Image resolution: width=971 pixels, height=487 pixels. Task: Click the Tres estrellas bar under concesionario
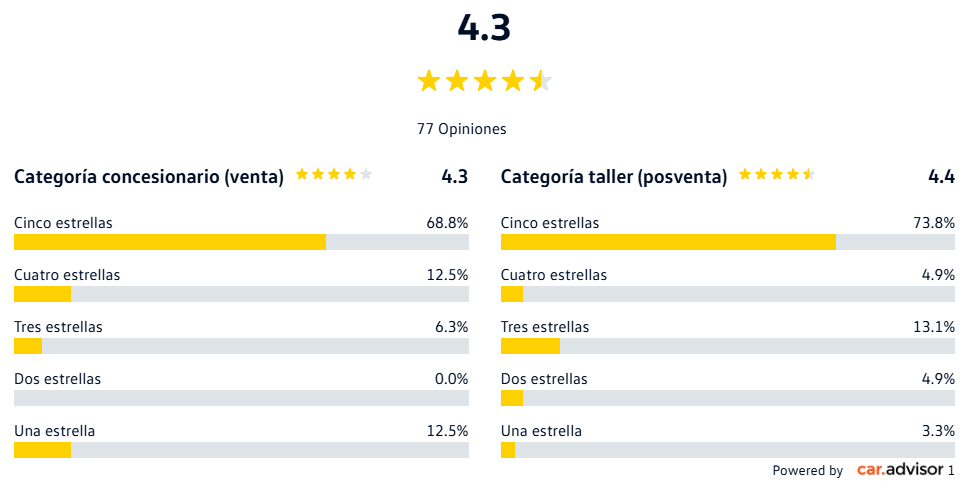(x=241, y=346)
